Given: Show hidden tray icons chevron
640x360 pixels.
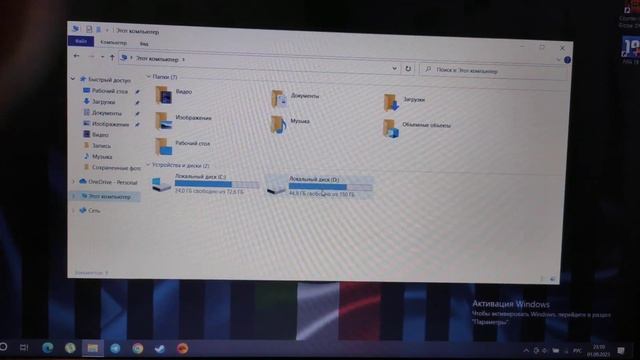Looking at the screenshot, I should click(x=526, y=350).
